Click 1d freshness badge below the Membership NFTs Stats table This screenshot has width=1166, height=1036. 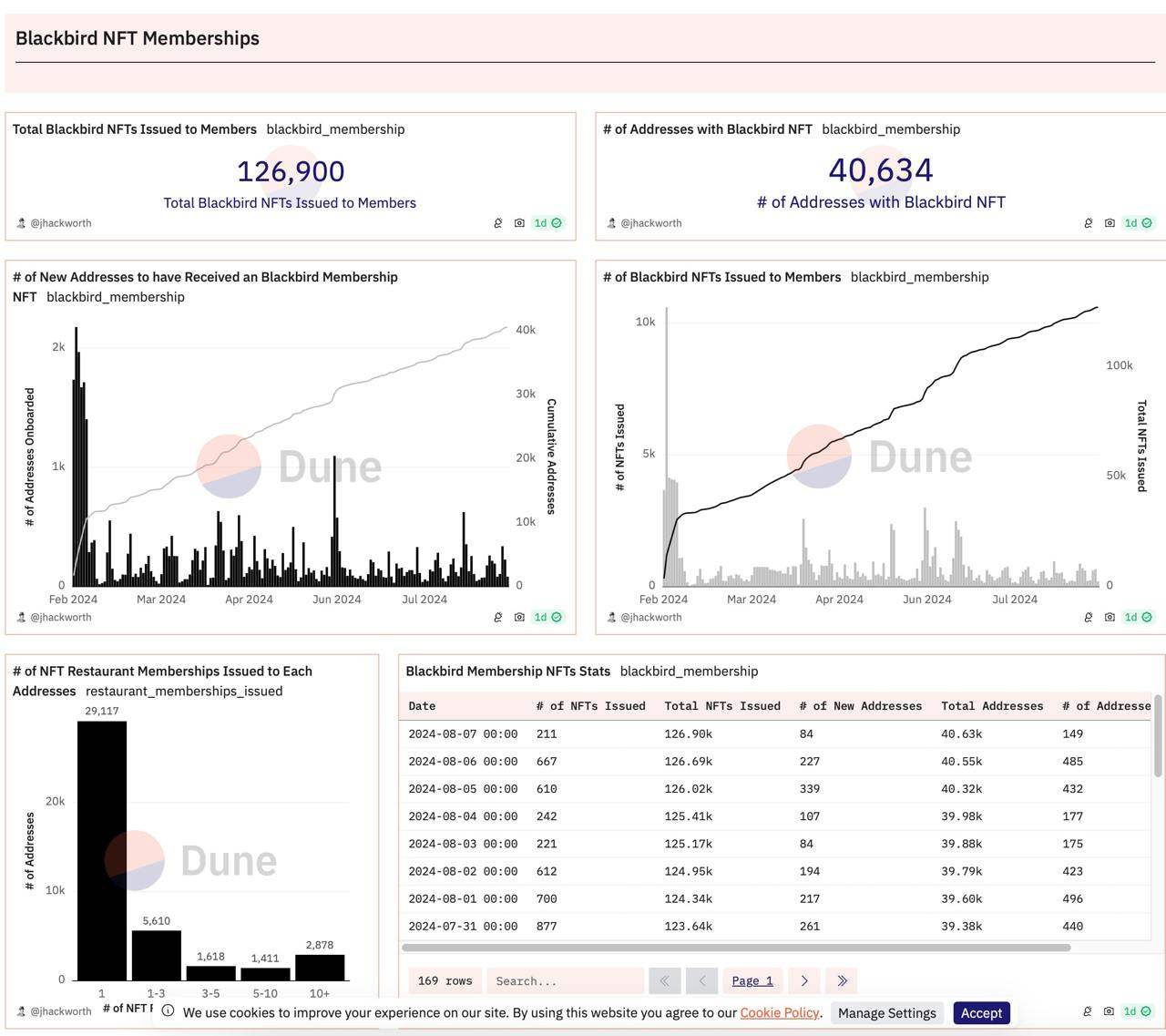point(1138,1011)
